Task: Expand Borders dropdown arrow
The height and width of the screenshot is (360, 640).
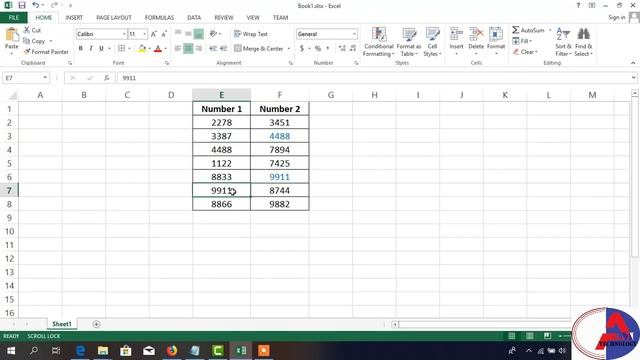Action: (x=129, y=48)
